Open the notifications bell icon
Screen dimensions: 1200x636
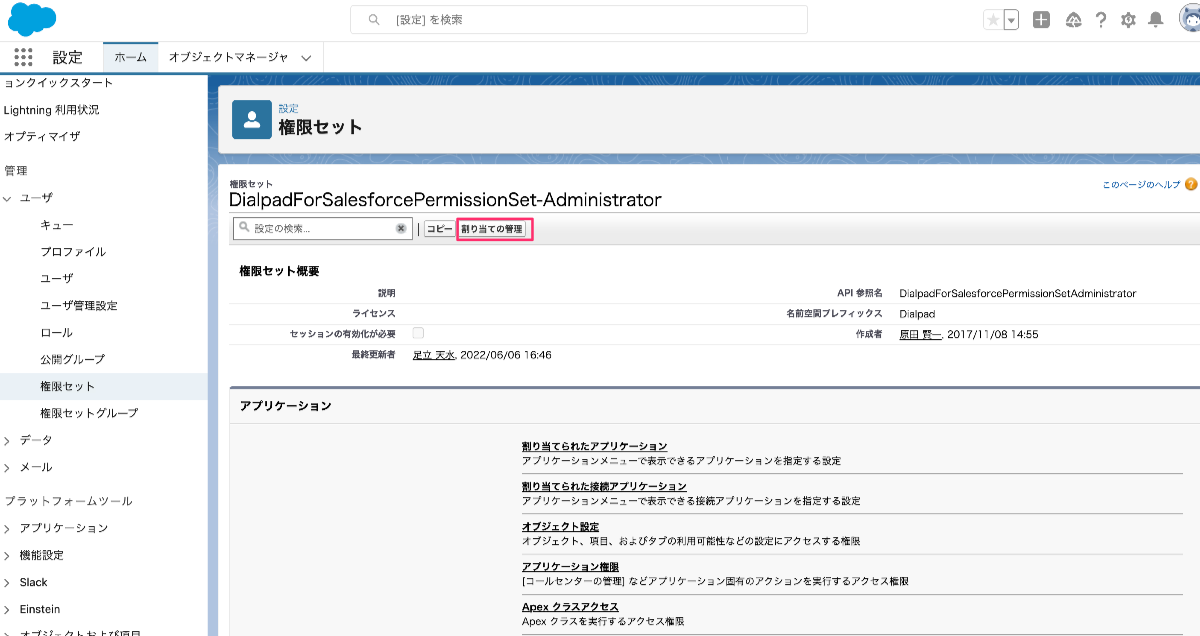coord(1156,20)
